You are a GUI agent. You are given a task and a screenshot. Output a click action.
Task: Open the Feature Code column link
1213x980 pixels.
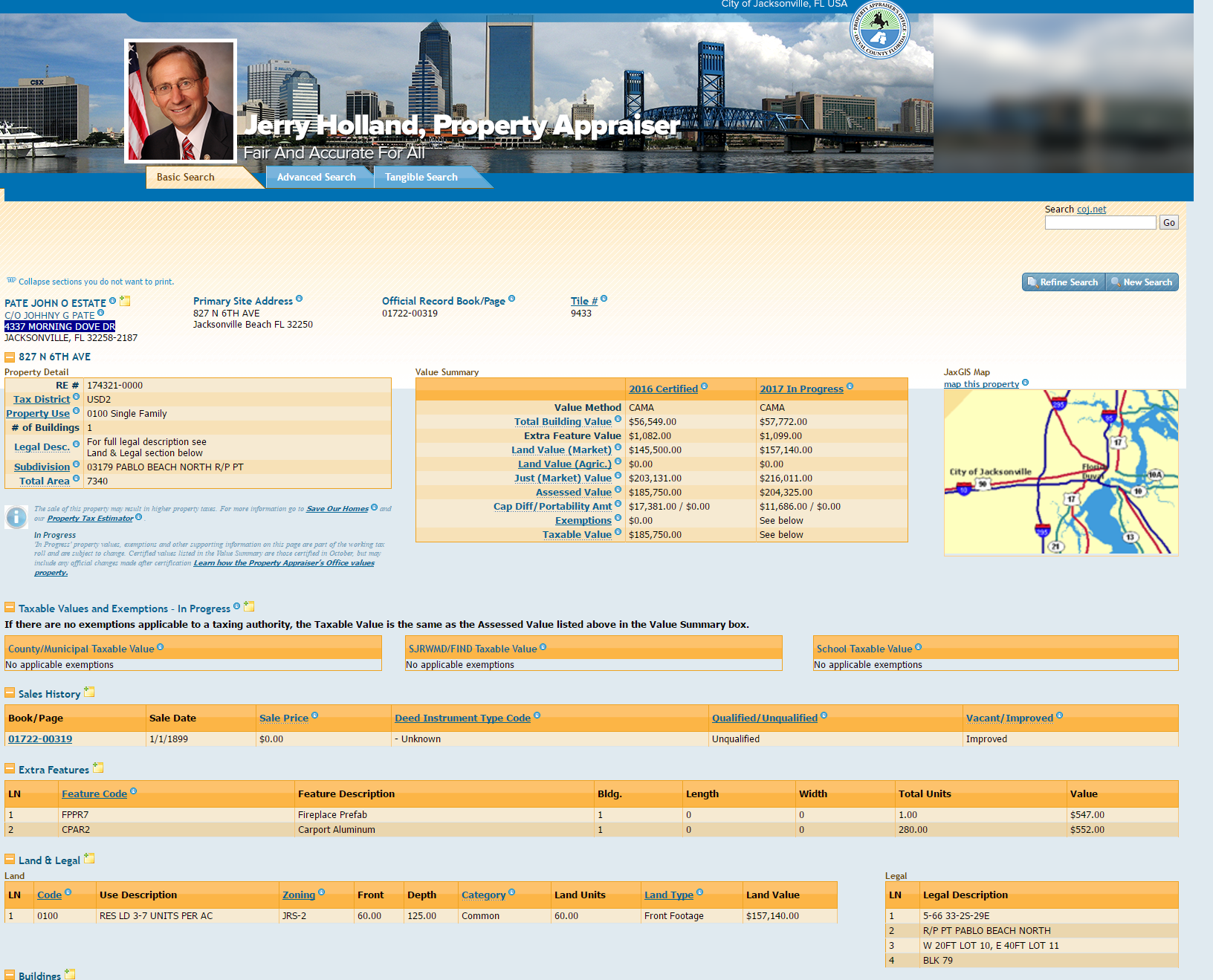pyautogui.click(x=94, y=794)
